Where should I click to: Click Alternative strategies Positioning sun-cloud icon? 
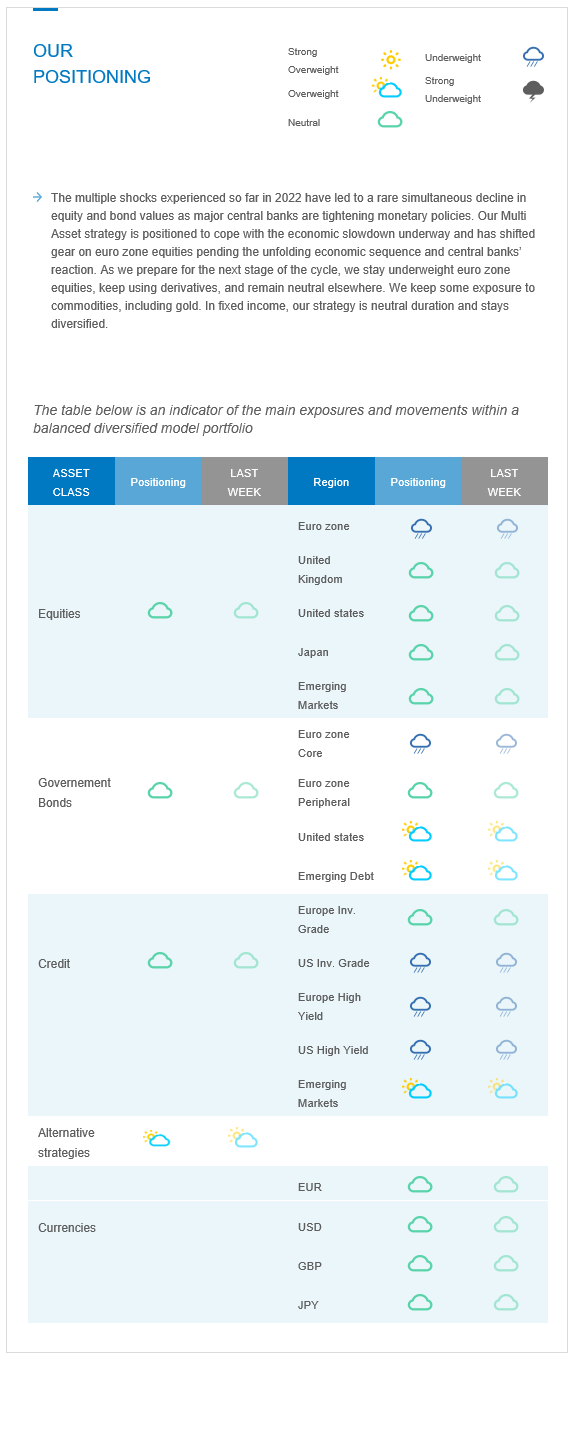pos(156,1138)
